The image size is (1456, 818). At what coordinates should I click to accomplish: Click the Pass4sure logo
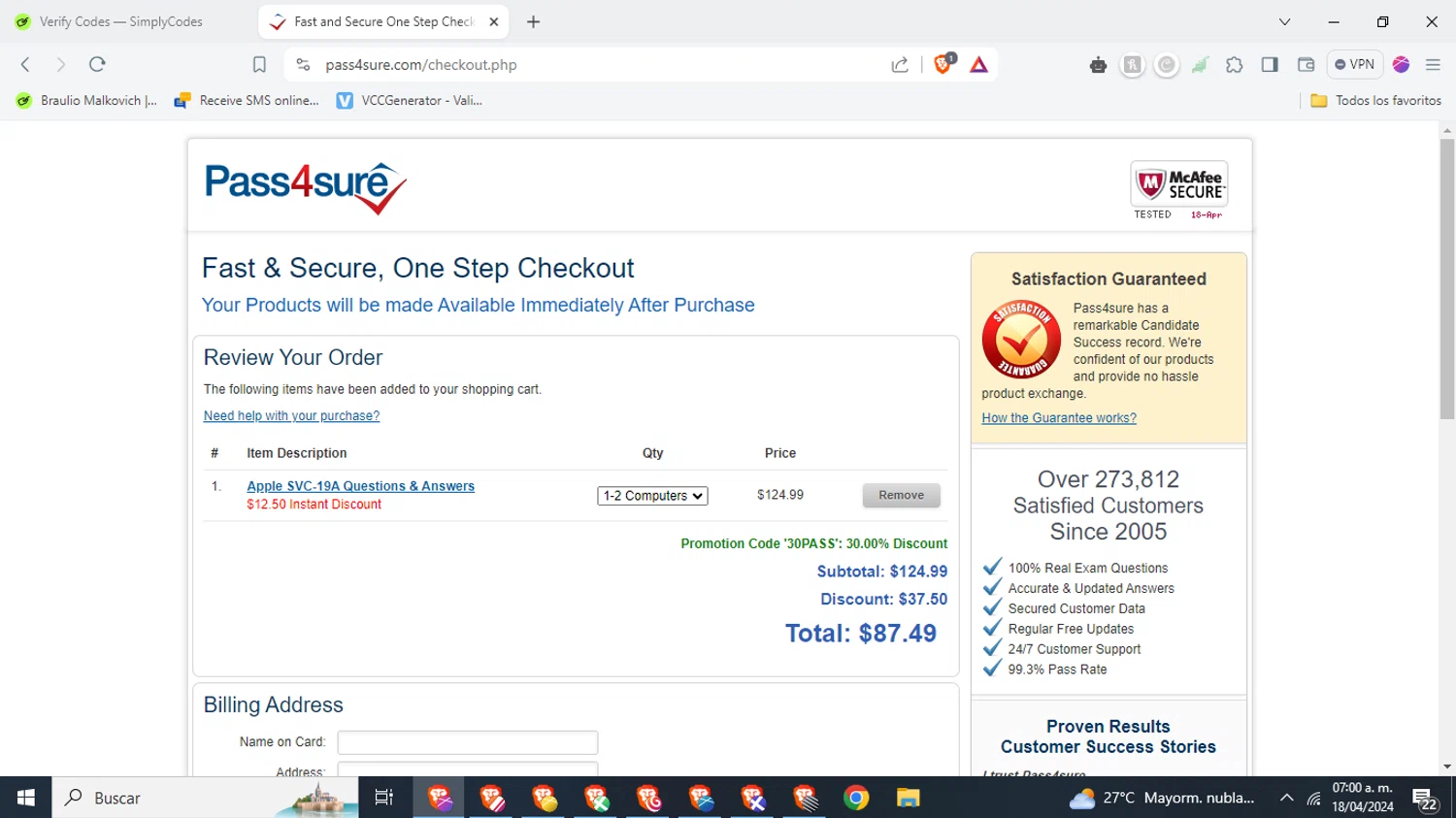coord(305,187)
